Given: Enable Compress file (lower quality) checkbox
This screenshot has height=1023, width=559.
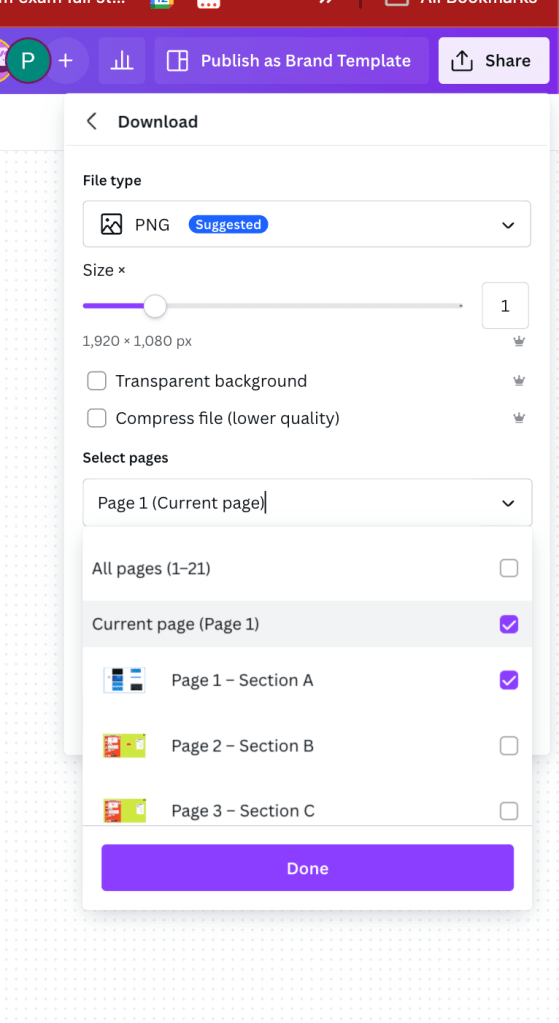Looking at the screenshot, I should (x=97, y=418).
